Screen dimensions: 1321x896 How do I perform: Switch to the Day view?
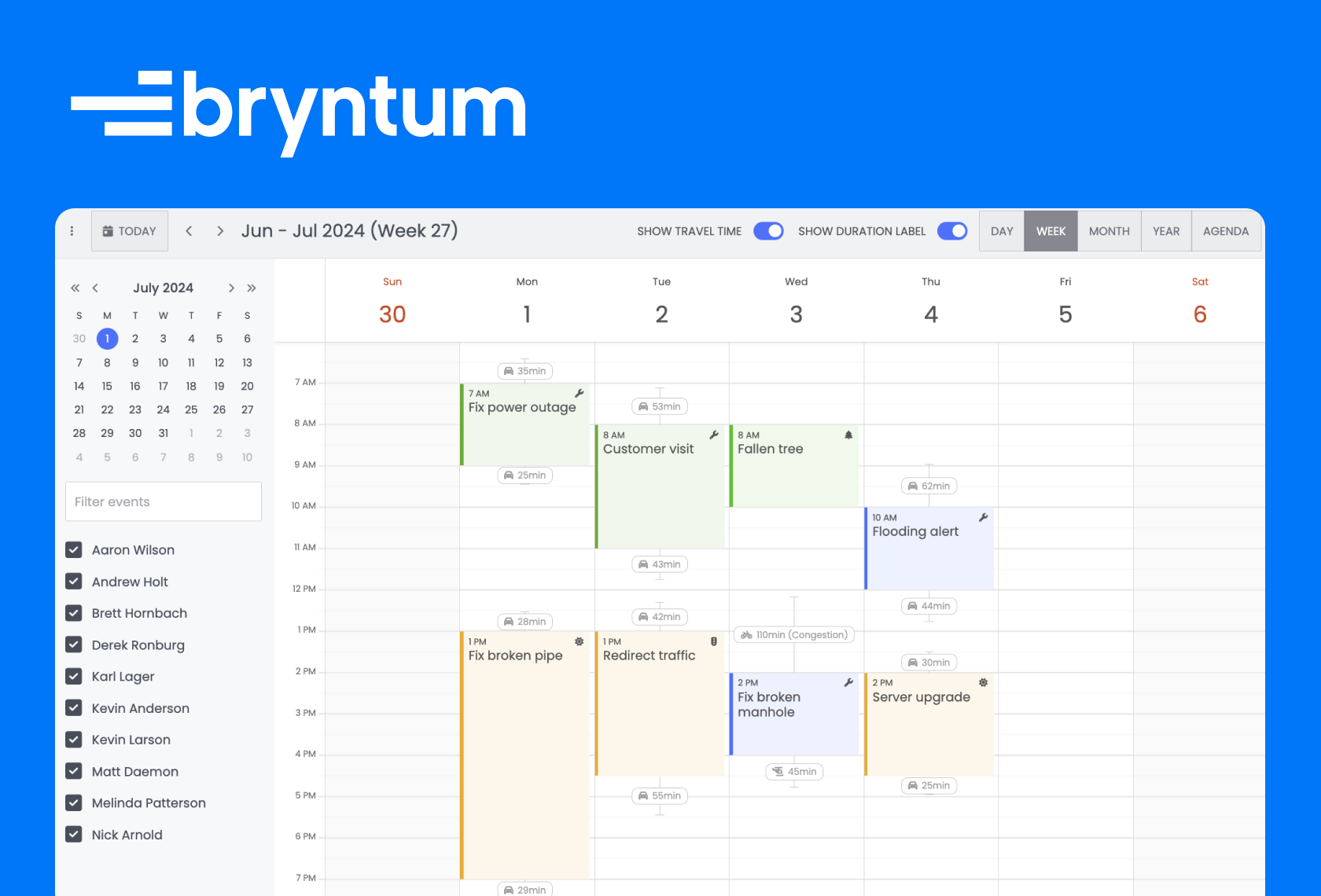[1002, 231]
